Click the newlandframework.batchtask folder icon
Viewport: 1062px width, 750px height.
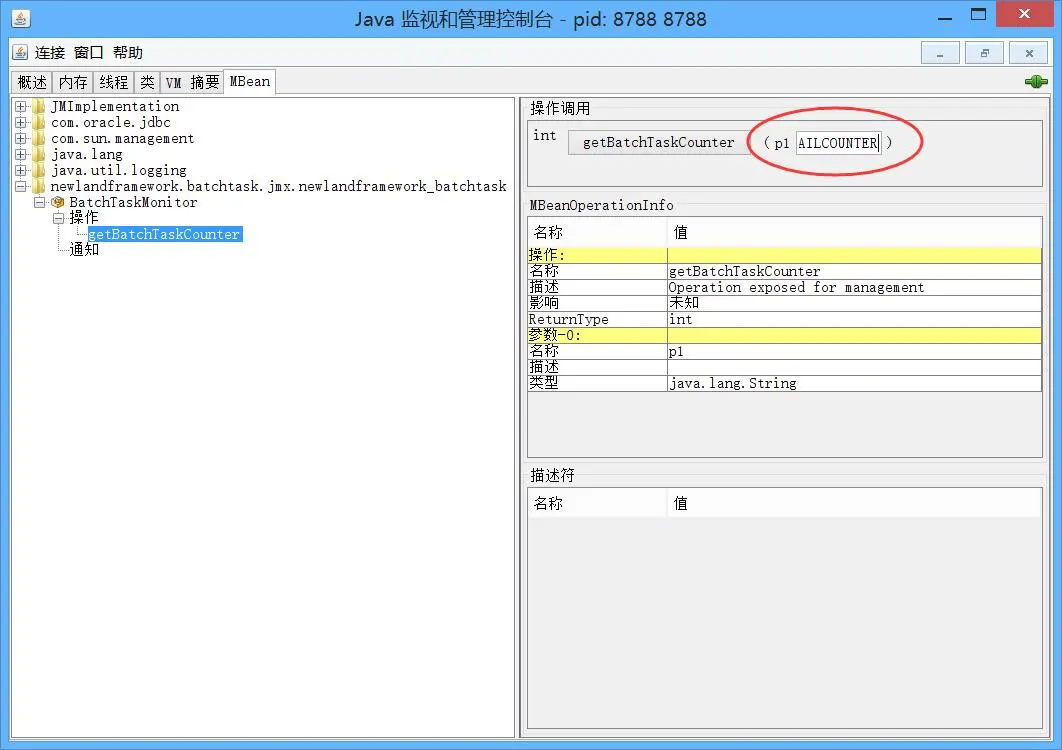point(39,186)
